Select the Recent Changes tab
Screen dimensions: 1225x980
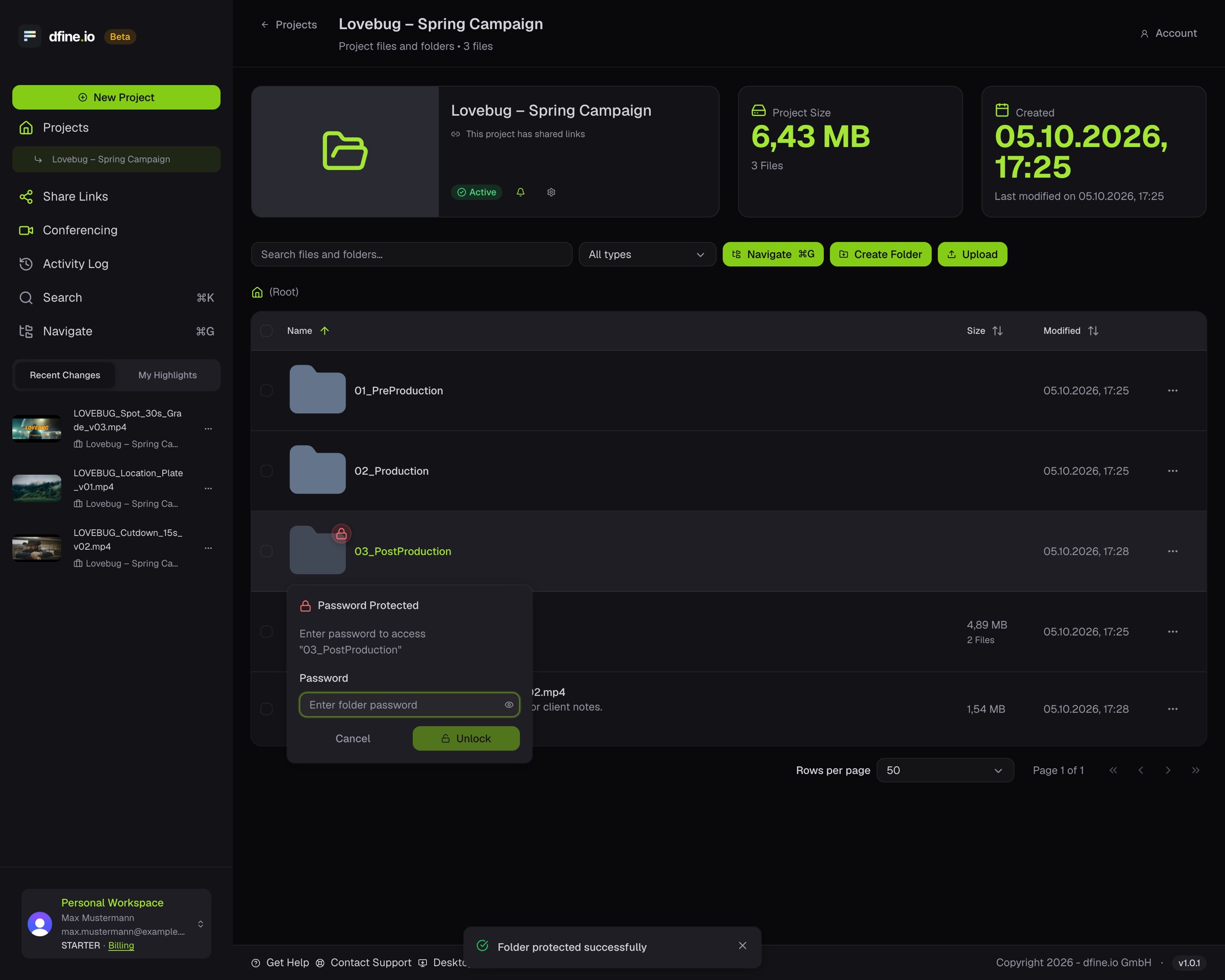pyautogui.click(x=65, y=375)
